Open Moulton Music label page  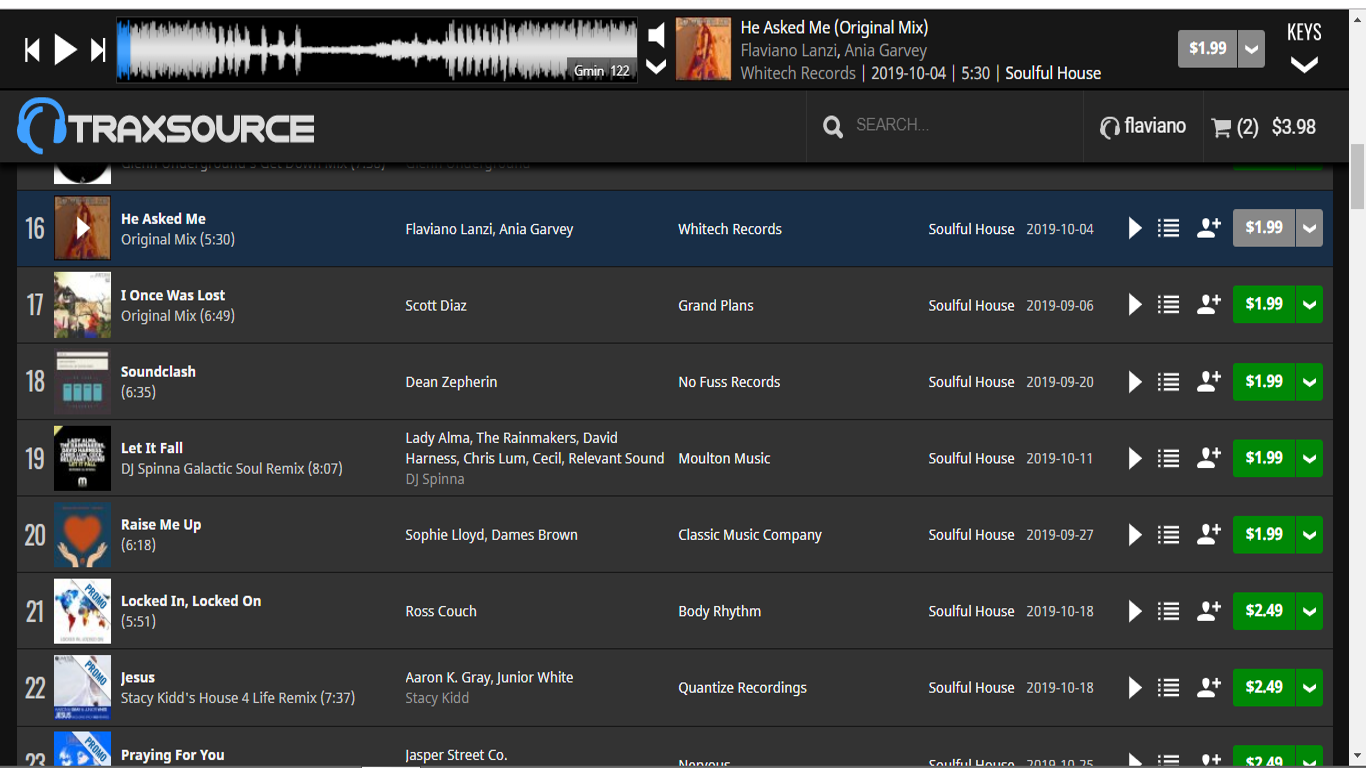(x=724, y=458)
